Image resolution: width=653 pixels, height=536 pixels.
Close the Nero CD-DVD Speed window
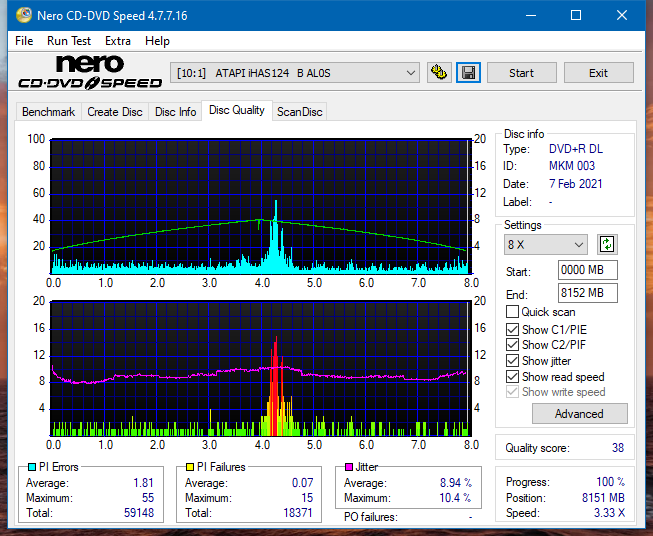[x=622, y=15]
